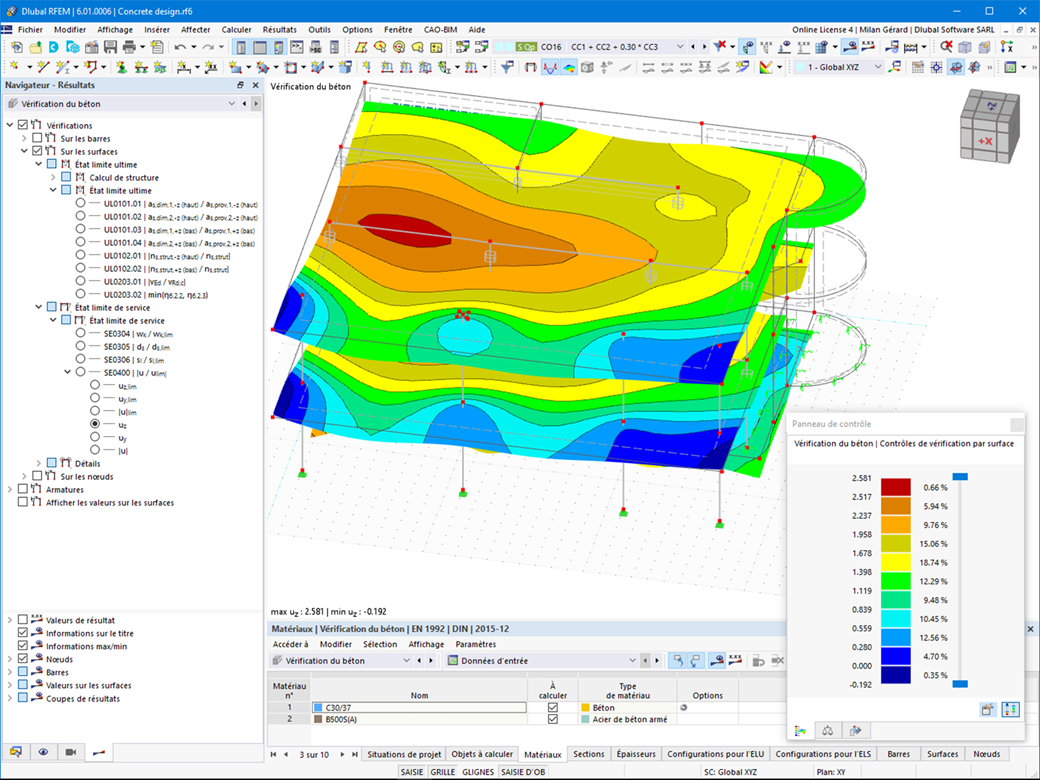Screen dimensions: 1040x780
Task: Open the Résultats menu
Action: [279, 30]
